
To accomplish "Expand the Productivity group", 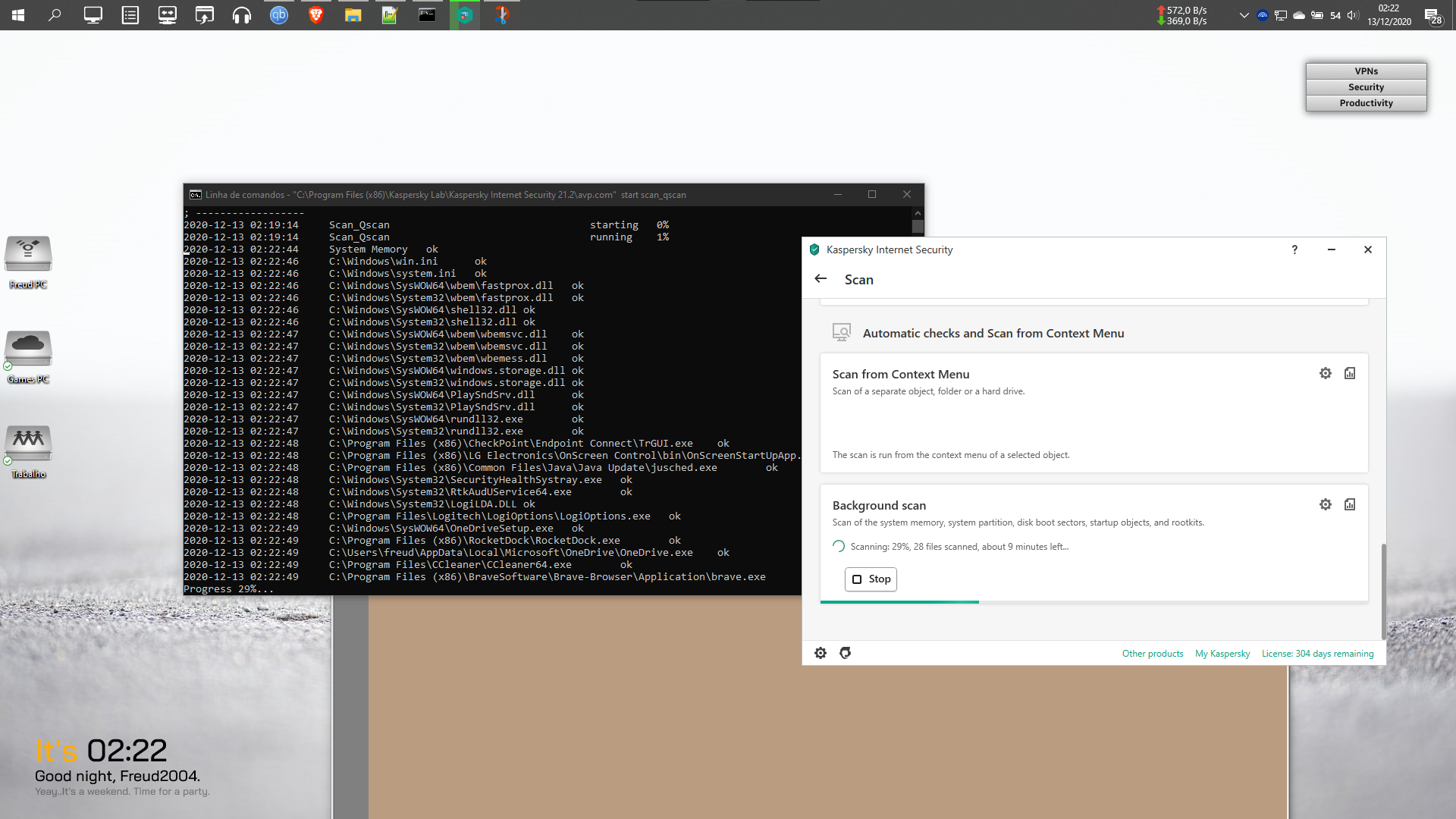I will 1366,103.
